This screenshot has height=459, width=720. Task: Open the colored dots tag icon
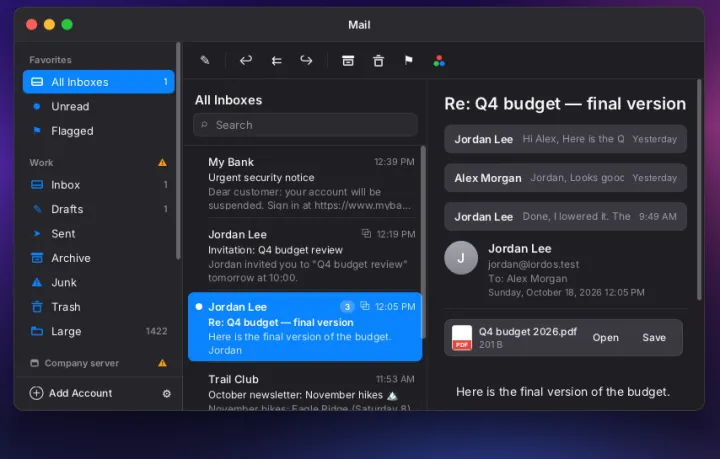coord(439,61)
